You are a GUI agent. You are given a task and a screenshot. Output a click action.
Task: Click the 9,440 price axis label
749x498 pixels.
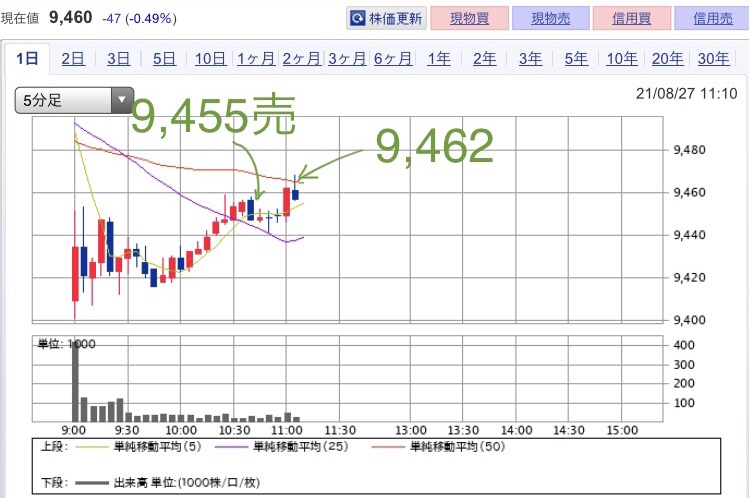[x=689, y=235]
